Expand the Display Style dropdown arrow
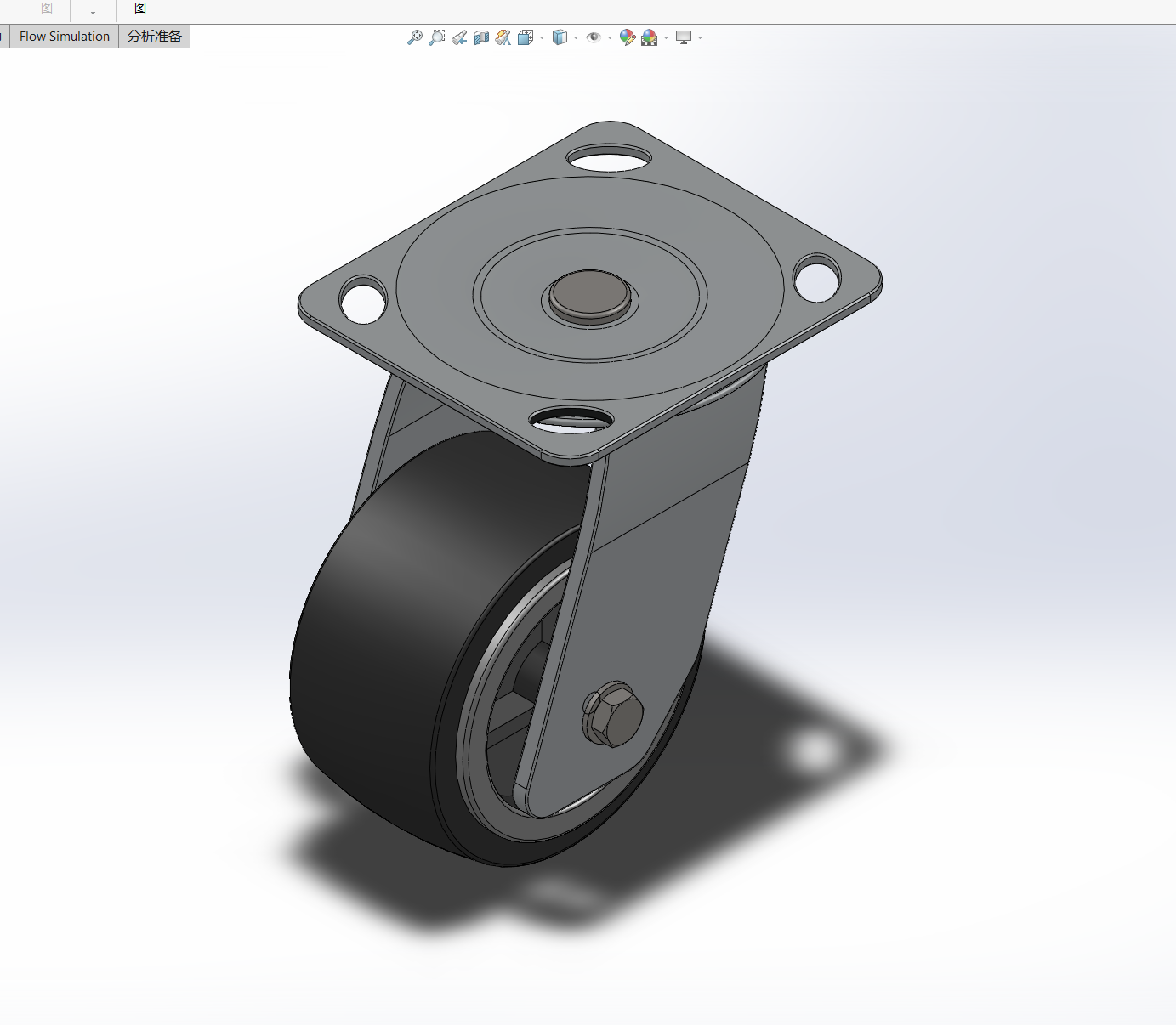 pos(576,38)
